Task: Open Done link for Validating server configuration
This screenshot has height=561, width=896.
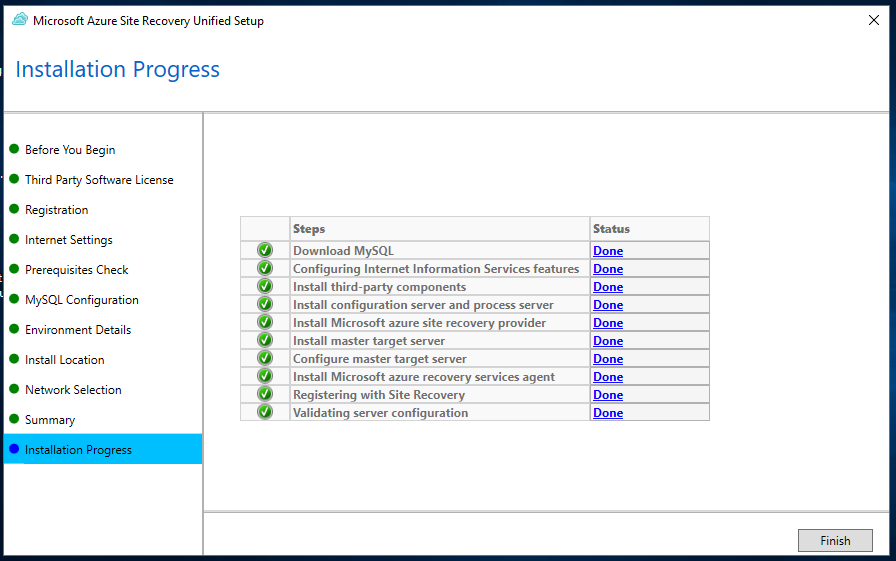Action: pyautogui.click(x=608, y=412)
